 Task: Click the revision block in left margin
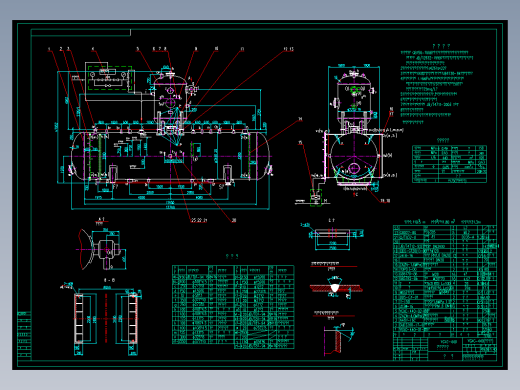click(24, 335)
